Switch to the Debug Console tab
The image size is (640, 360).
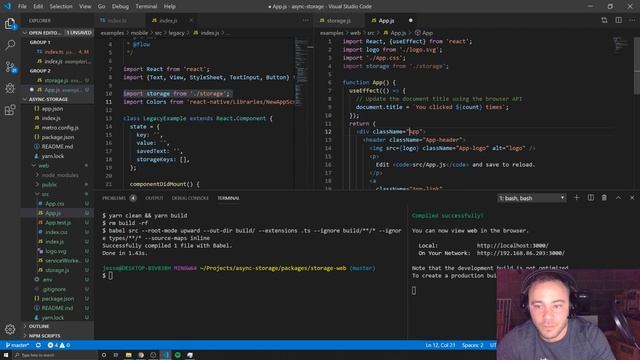(190, 198)
